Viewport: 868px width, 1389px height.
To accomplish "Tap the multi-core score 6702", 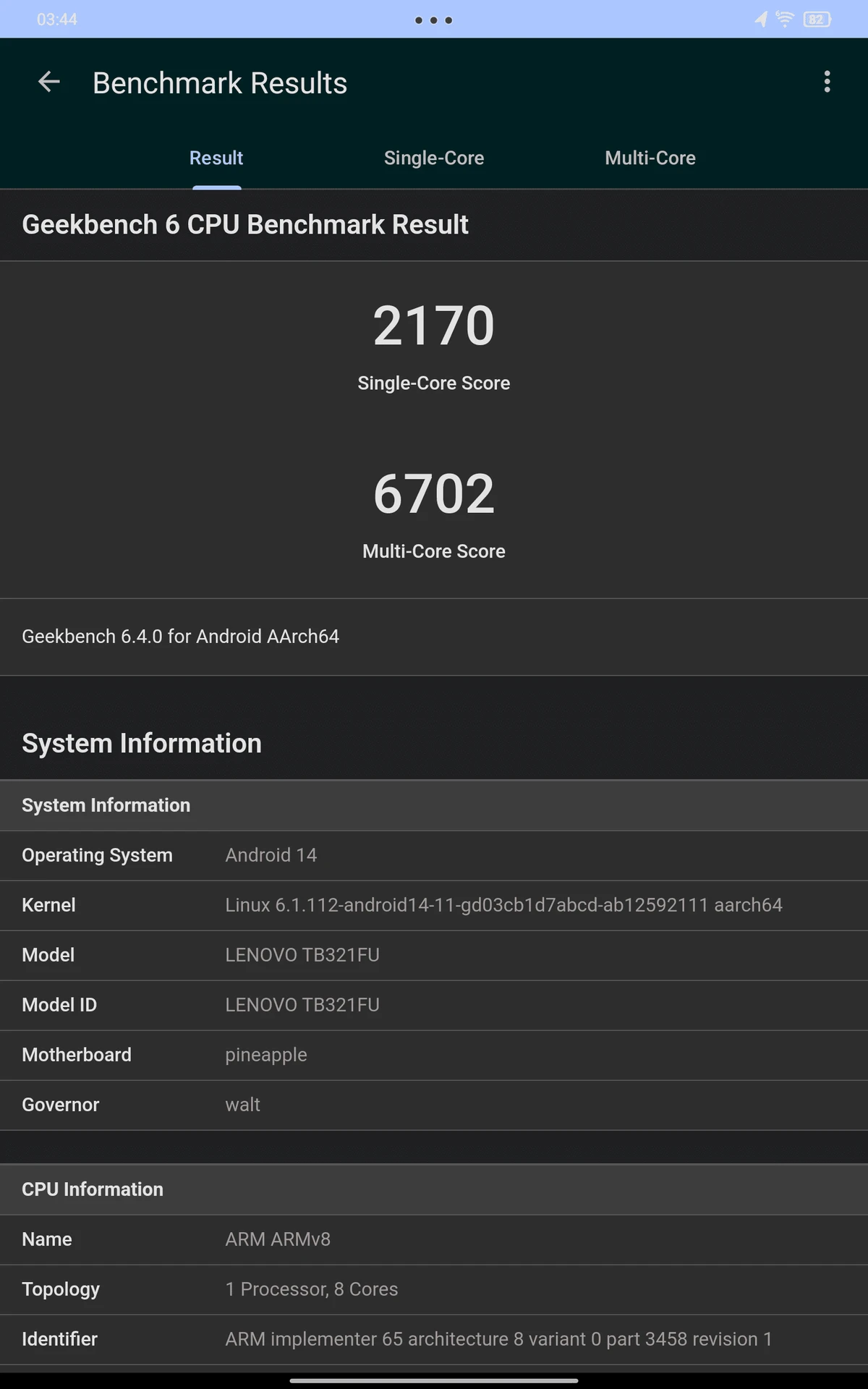I will pos(434,493).
